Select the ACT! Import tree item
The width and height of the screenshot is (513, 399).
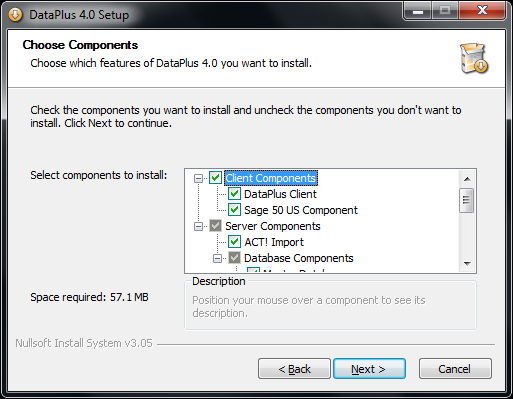pyautogui.click(x=274, y=242)
